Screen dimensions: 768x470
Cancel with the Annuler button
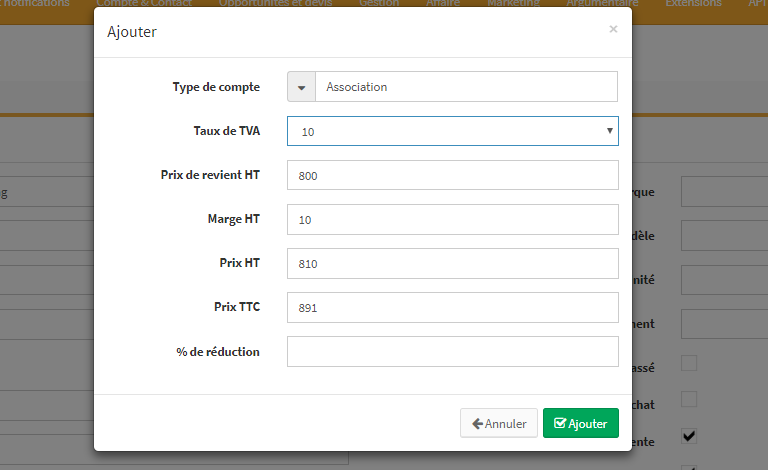point(499,423)
